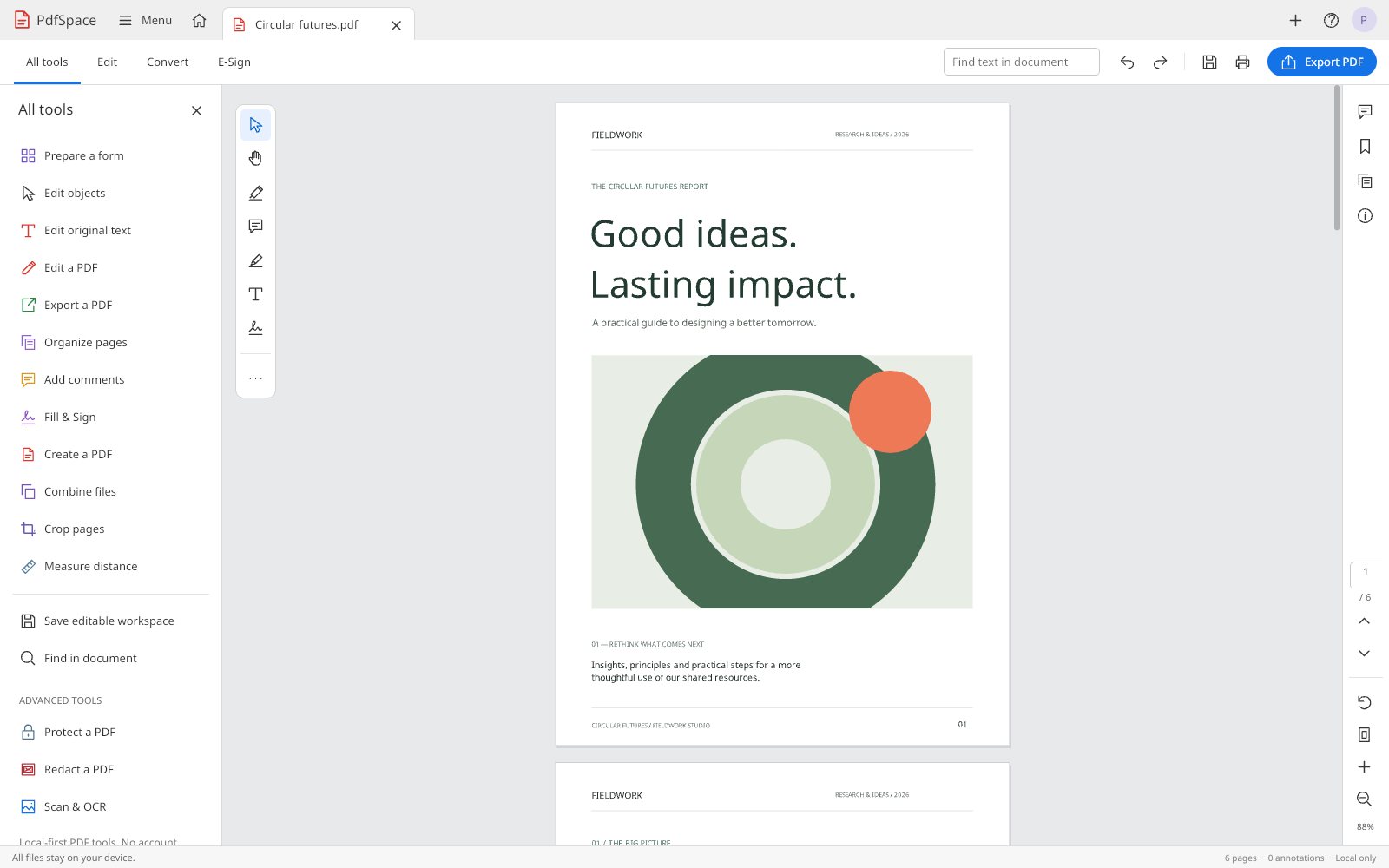Zoom out with the magnifier icon
The image size is (1389, 868).
1364,799
